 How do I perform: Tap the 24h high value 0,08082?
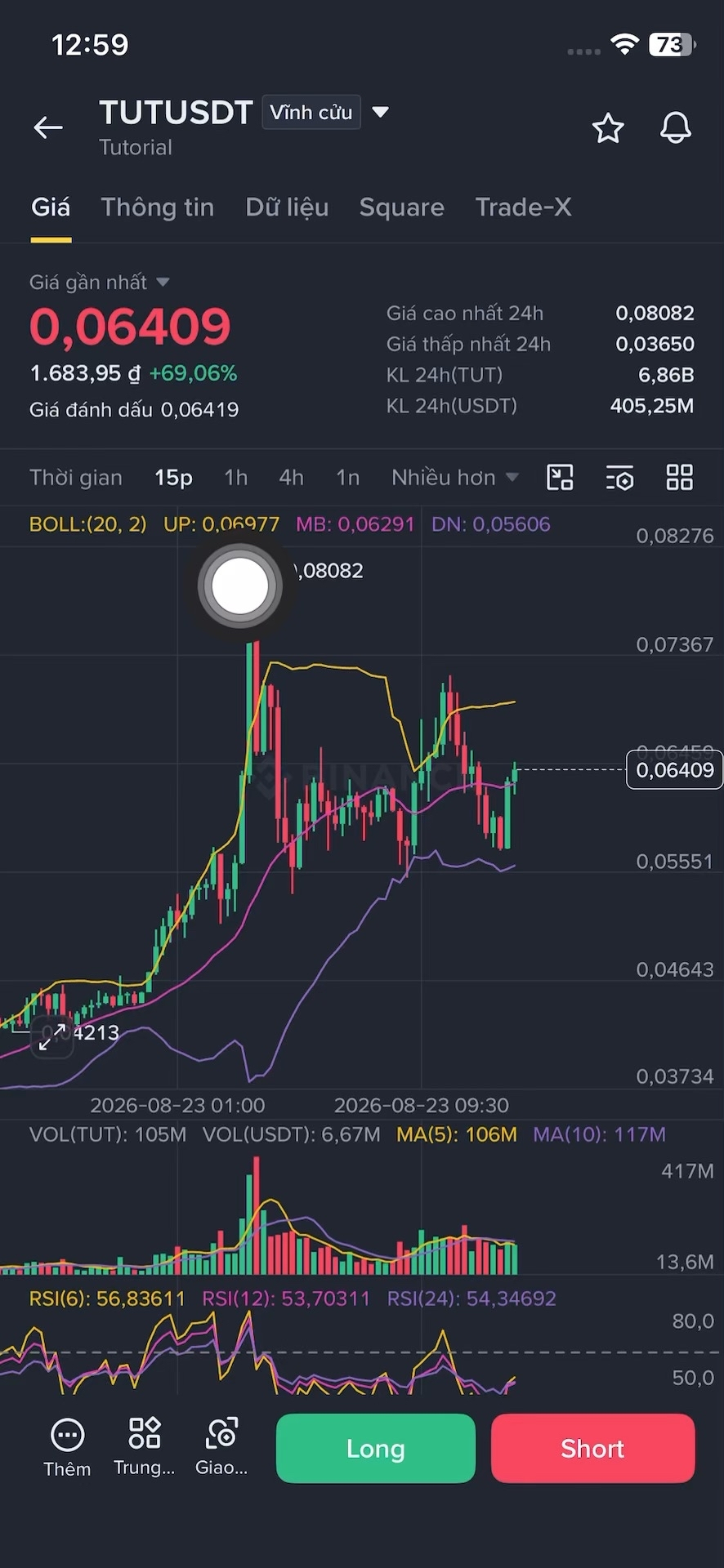pyautogui.click(x=655, y=313)
